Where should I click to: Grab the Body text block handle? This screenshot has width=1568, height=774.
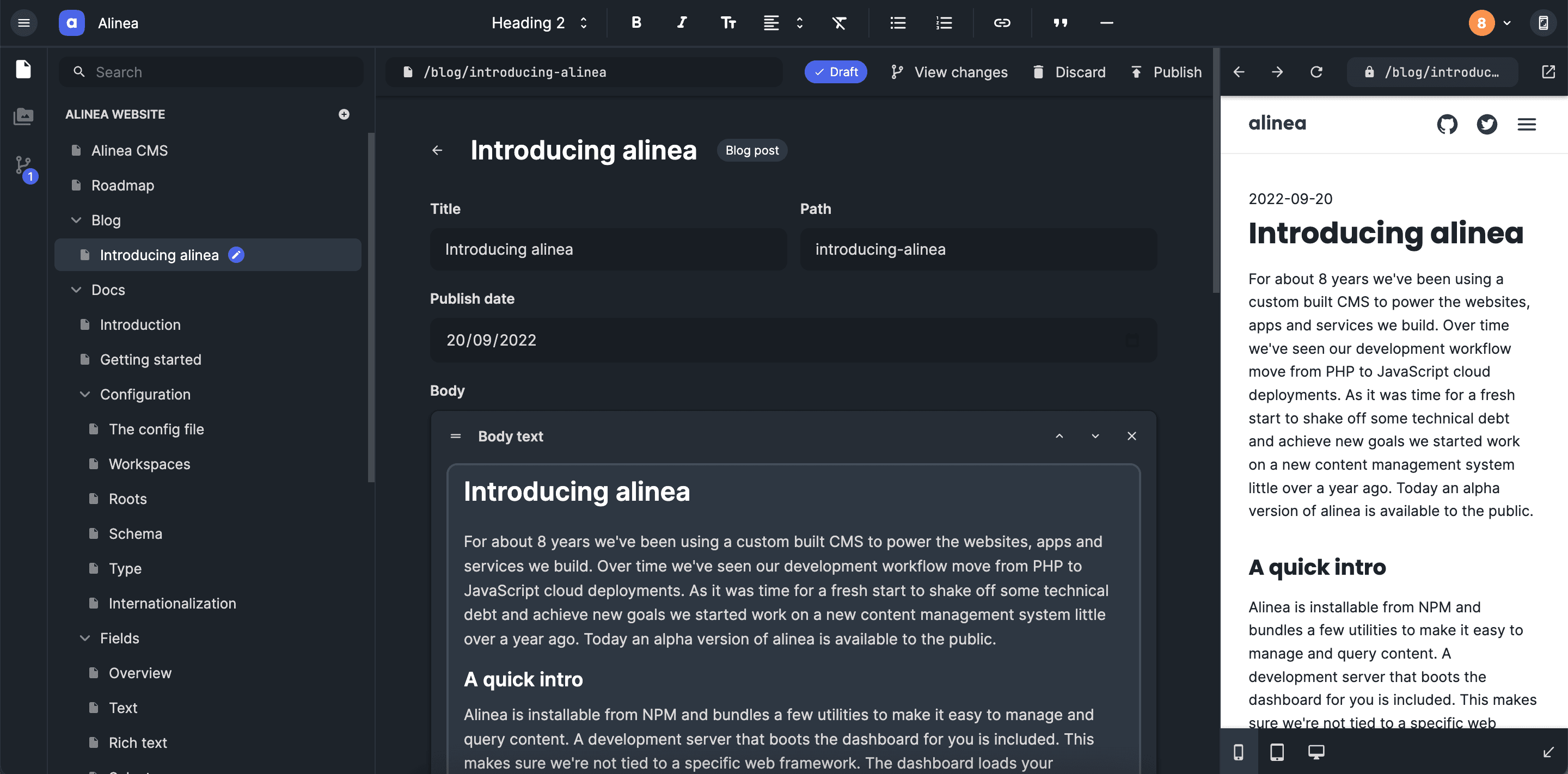click(x=455, y=437)
